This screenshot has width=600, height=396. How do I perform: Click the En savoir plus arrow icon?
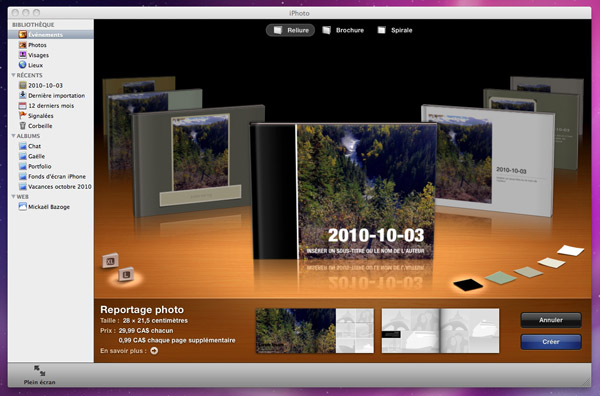(154, 350)
